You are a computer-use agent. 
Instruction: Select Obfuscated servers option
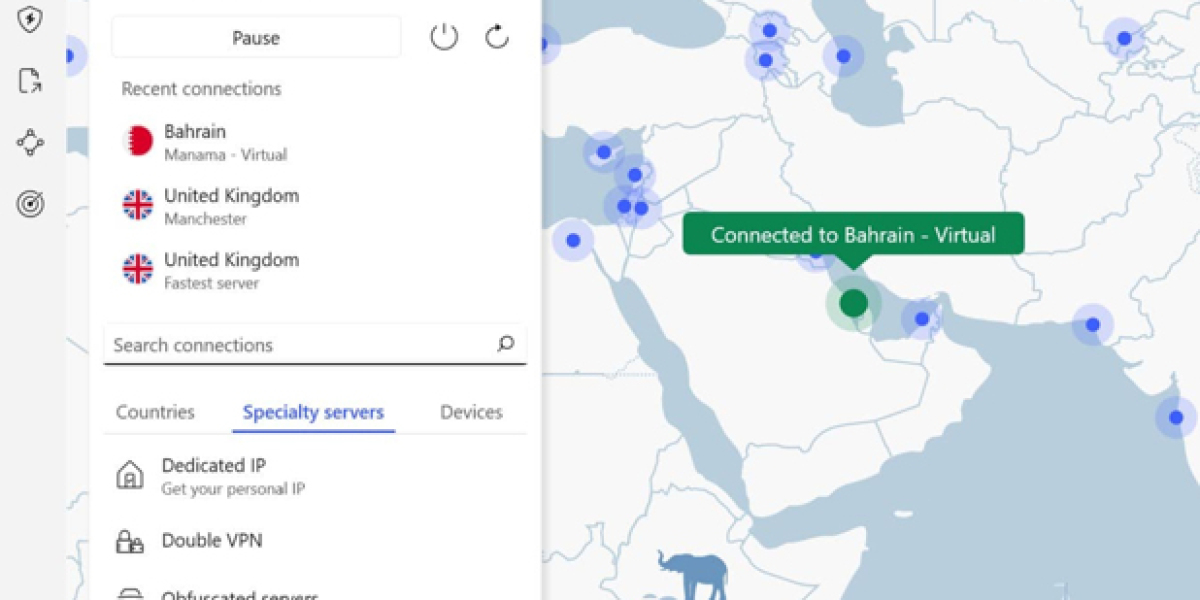(240, 595)
